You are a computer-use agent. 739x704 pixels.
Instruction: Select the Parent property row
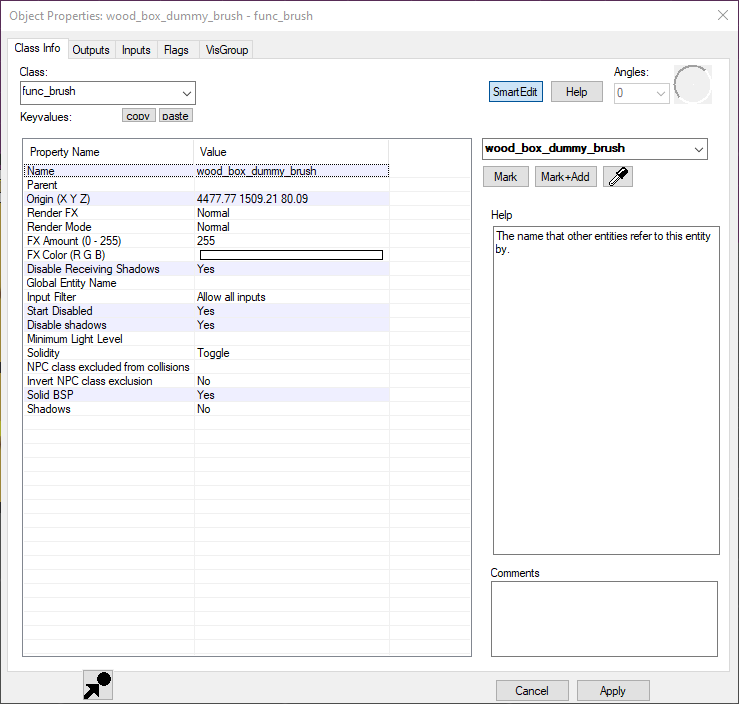point(206,185)
